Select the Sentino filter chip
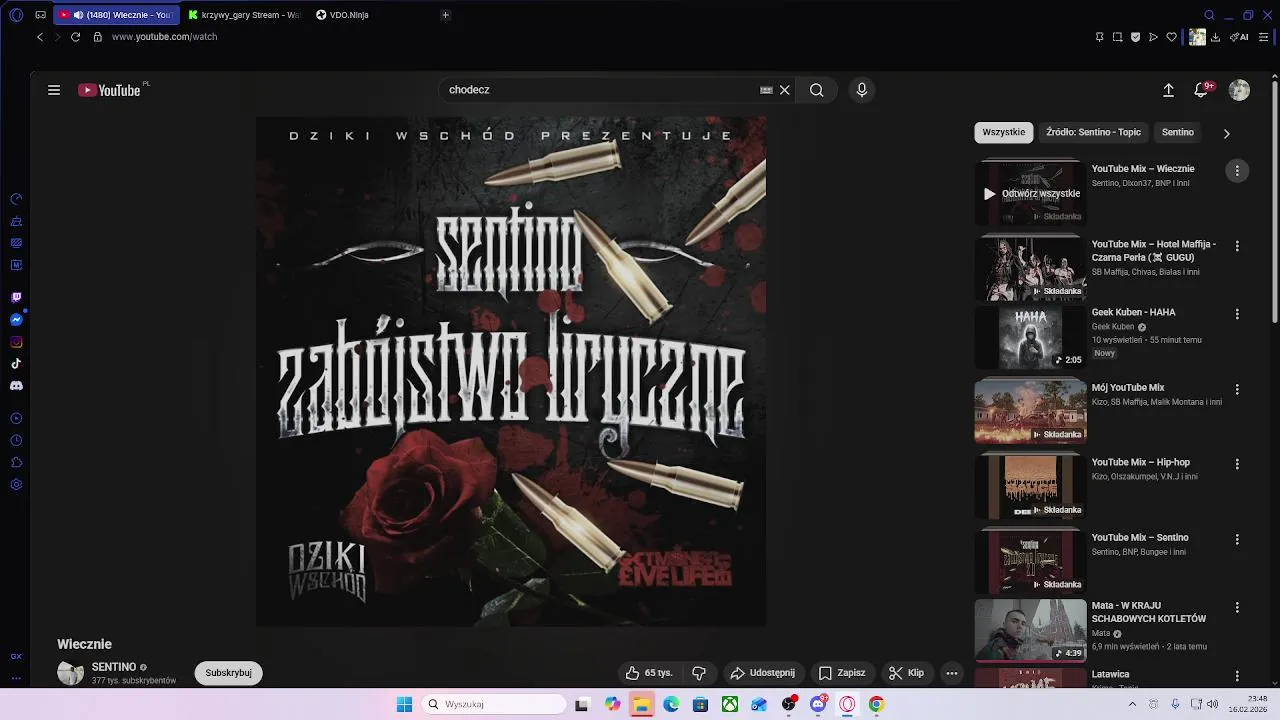 tap(1178, 132)
